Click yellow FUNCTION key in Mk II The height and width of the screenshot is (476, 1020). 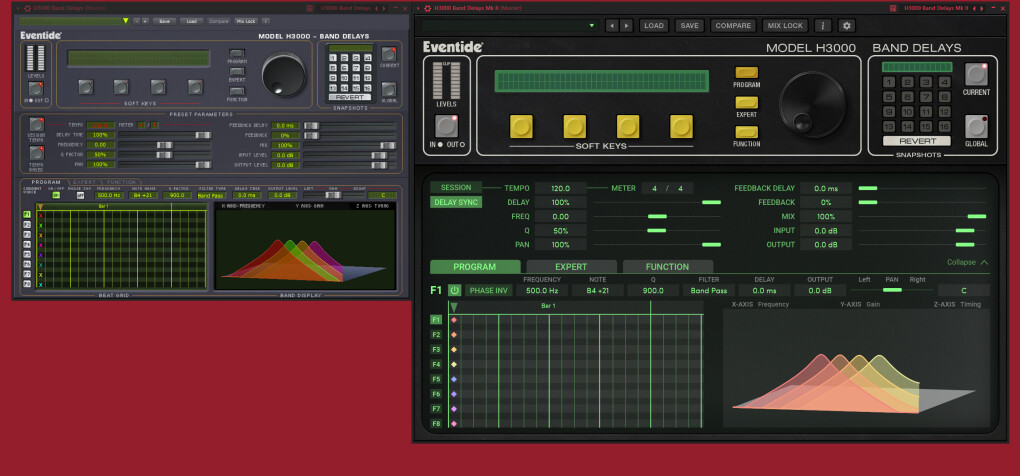747,132
